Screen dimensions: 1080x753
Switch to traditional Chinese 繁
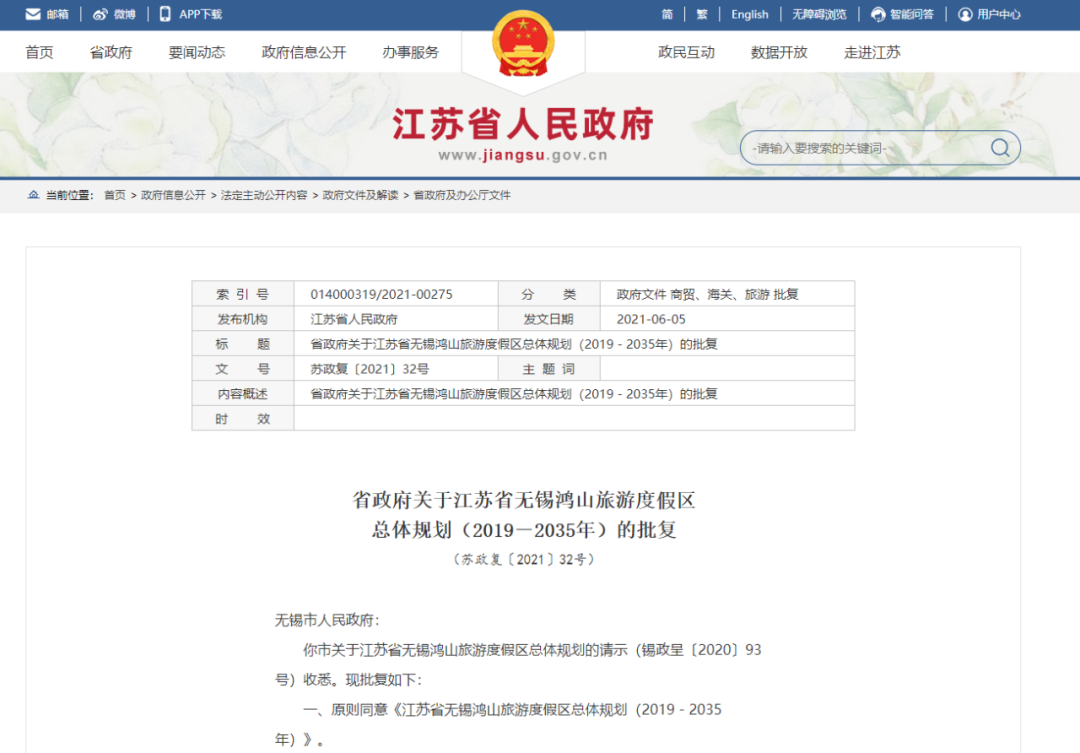702,14
